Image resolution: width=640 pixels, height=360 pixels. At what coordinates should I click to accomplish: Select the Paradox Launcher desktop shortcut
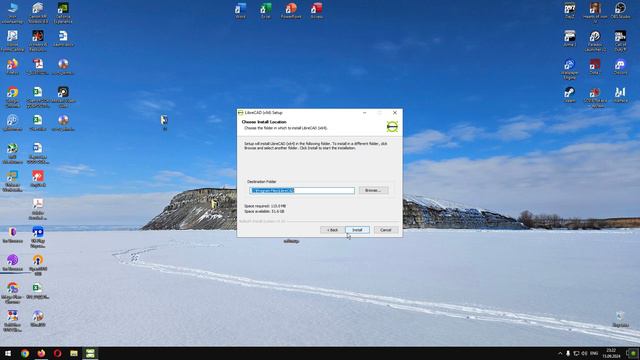(x=595, y=41)
